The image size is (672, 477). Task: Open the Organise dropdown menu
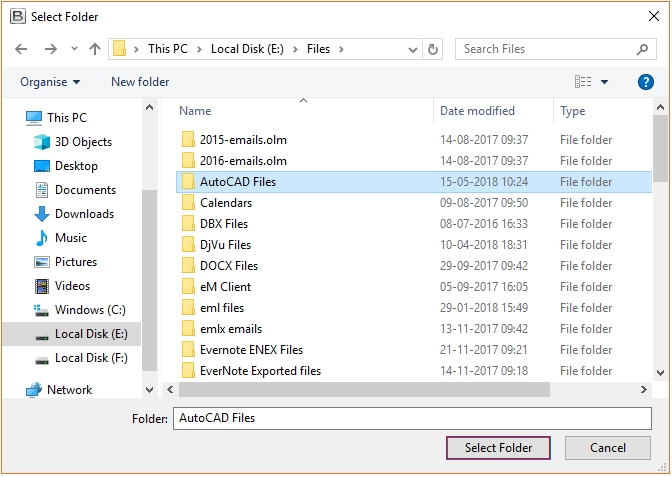coord(50,82)
